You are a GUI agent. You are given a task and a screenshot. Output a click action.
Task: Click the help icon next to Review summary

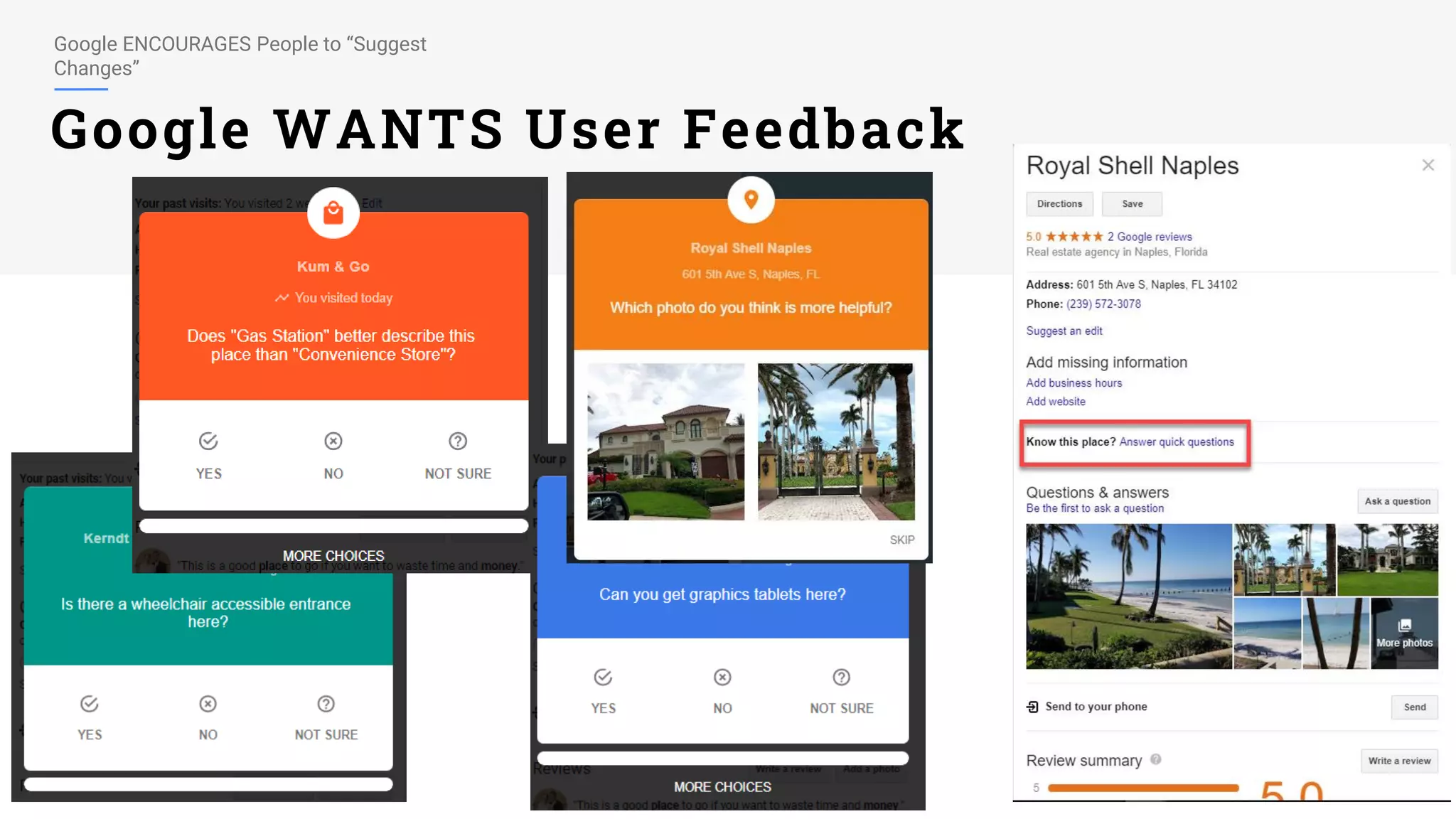tap(1156, 759)
